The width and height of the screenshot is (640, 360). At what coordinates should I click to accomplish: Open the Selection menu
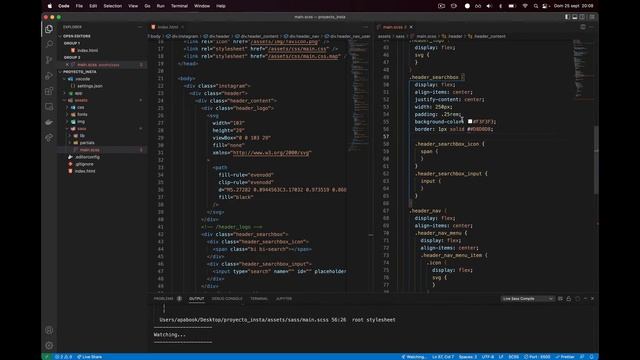coord(113,6)
